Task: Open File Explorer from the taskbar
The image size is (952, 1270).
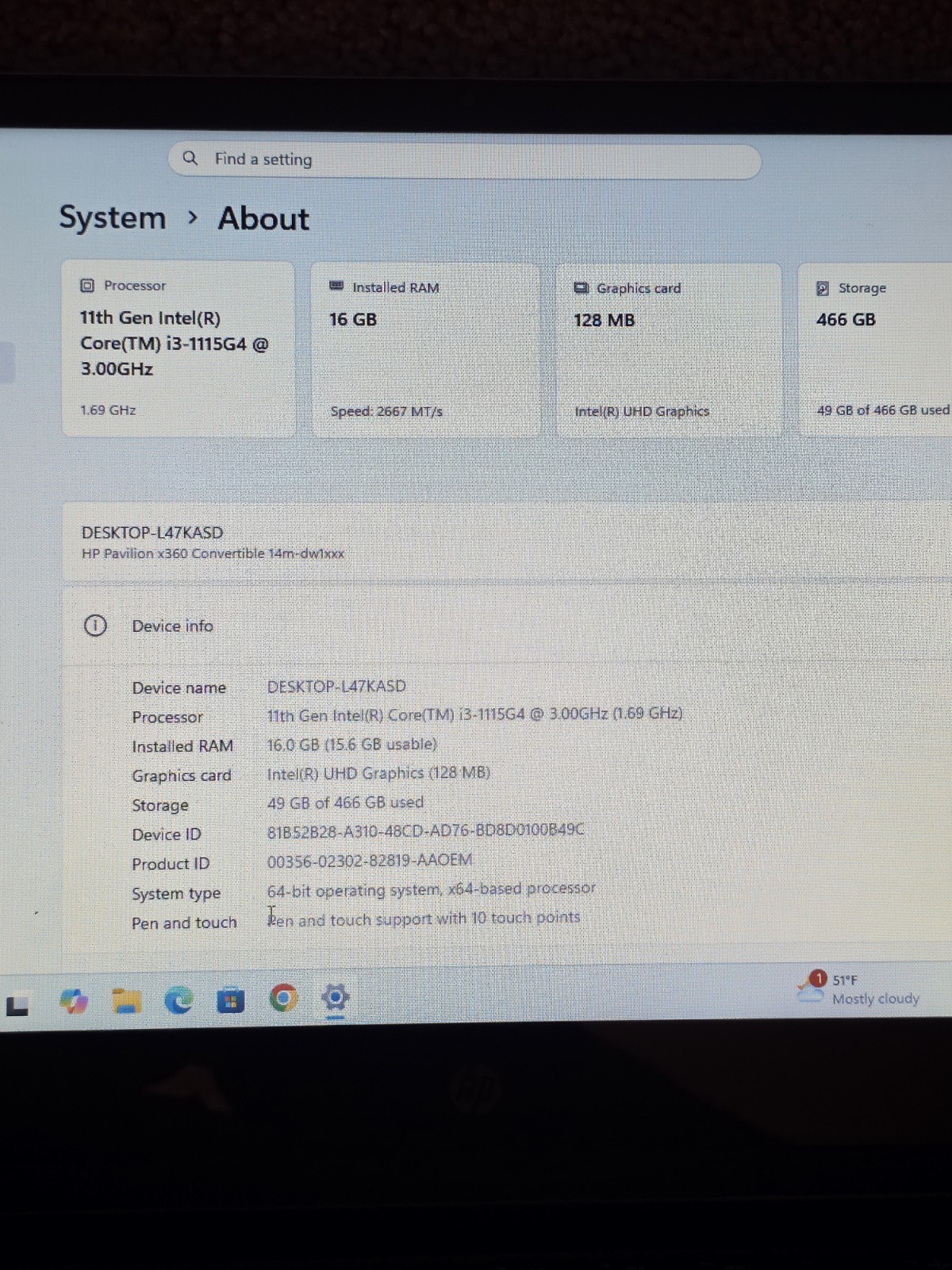Action: [x=127, y=1002]
